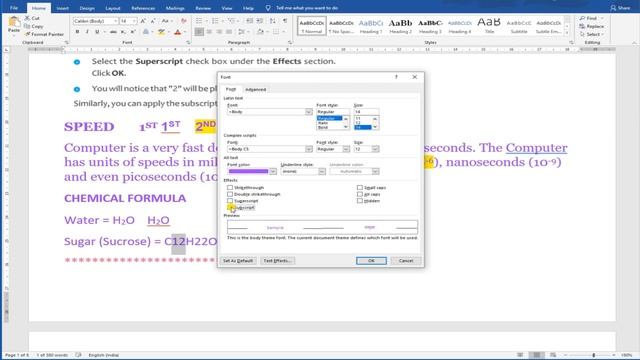Open the Change Case dropdown in ribbon
Image resolution: width=640 pixels, height=360 pixels.
click(x=166, y=21)
